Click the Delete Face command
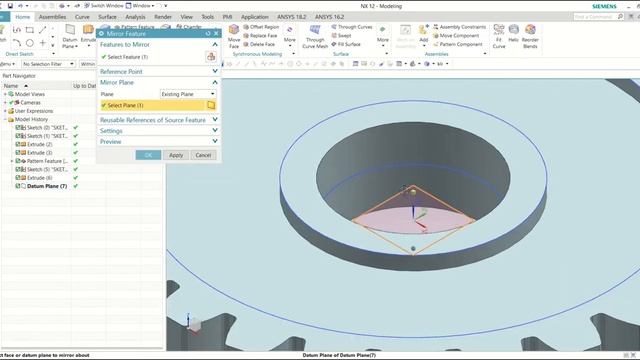The height and width of the screenshot is (360, 640). coord(259,44)
